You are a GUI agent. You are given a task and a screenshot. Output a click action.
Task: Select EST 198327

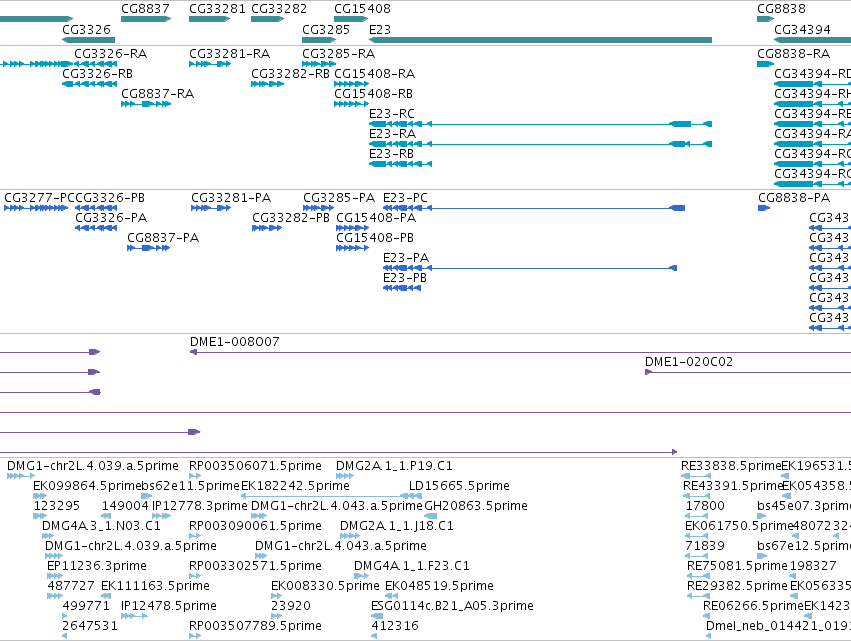point(793,576)
